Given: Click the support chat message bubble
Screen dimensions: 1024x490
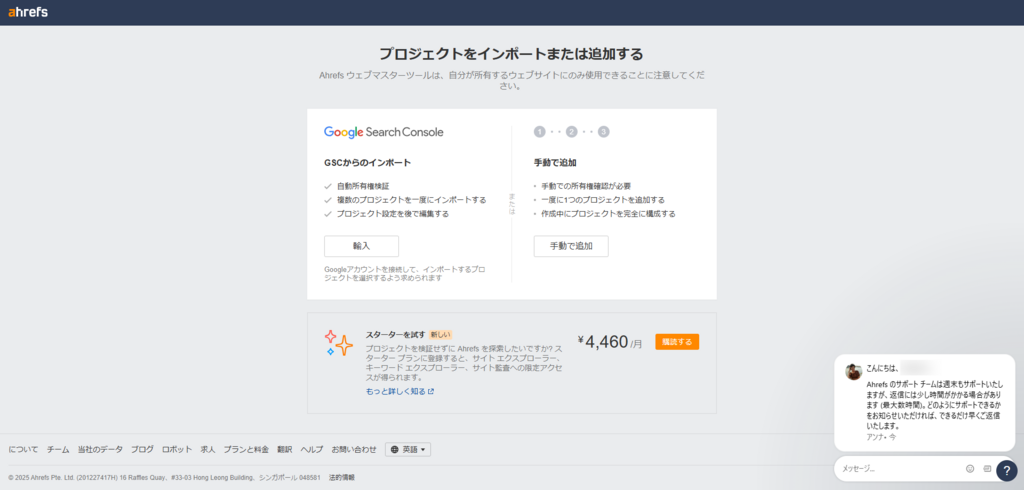Looking at the screenshot, I should click(924, 402).
